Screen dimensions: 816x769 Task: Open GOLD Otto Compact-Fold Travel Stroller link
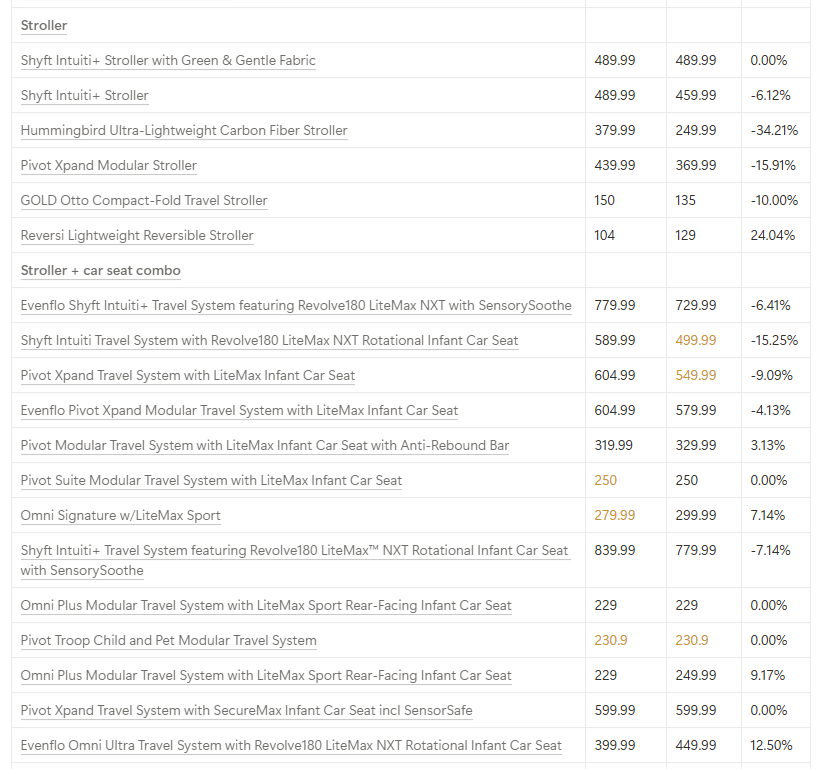pos(144,200)
